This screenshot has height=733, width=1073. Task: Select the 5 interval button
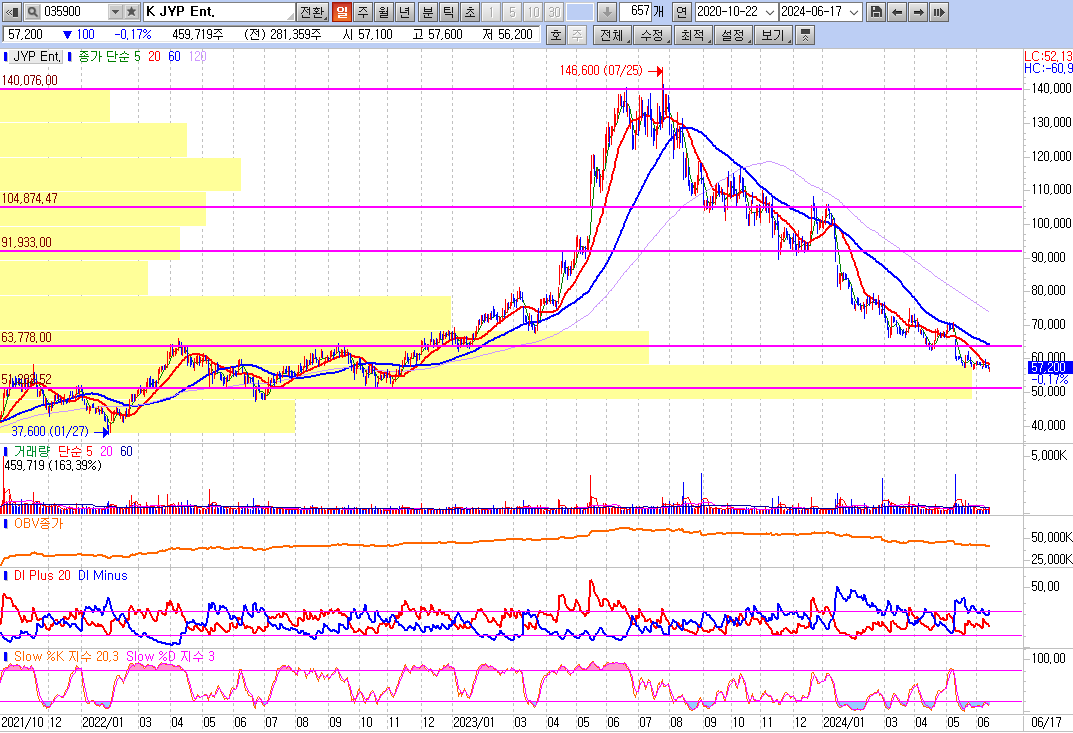coord(512,12)
